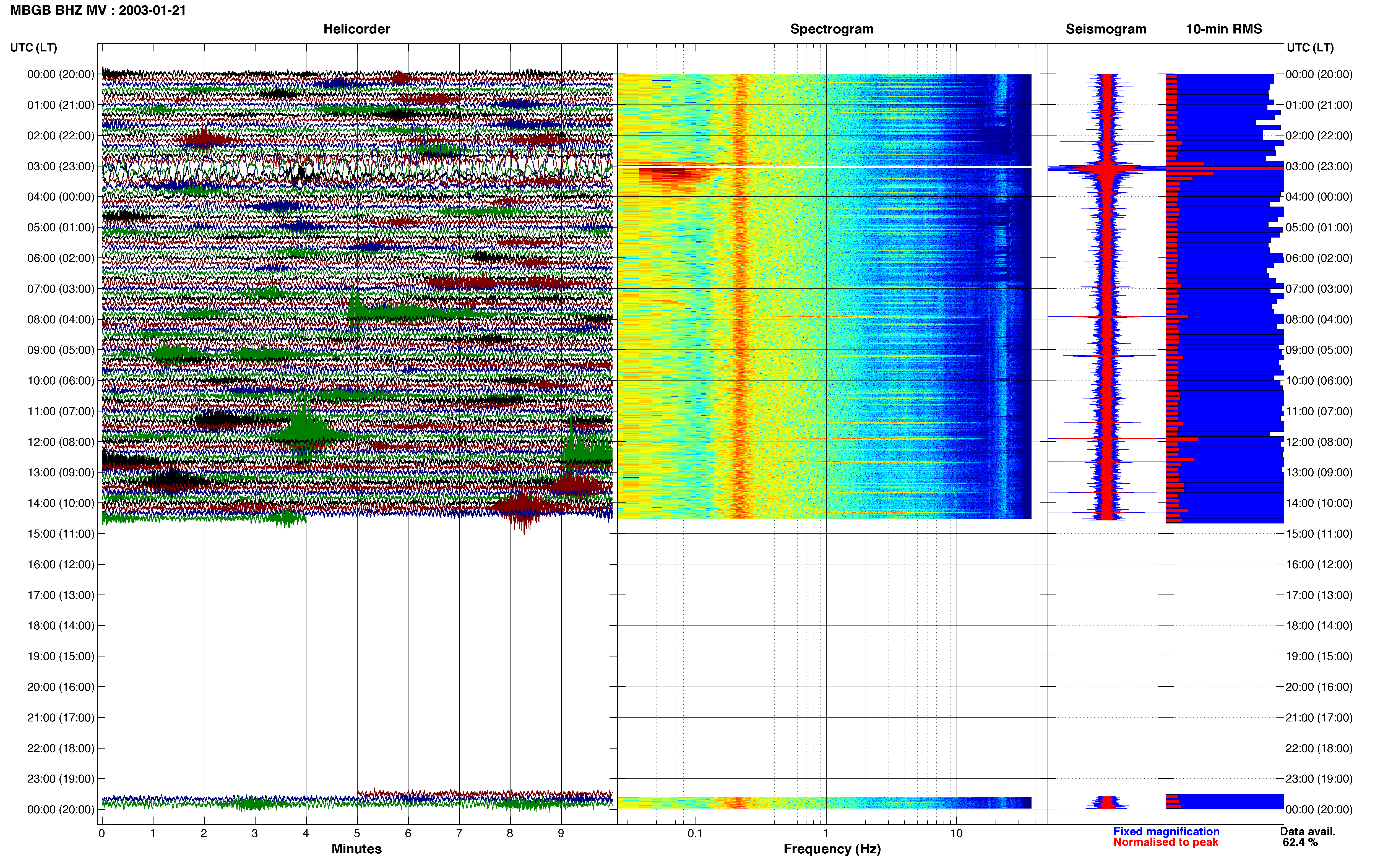
Task: Click the '62.4 %' availability value
Action: pyautogui.click(x=1300, y=842)
